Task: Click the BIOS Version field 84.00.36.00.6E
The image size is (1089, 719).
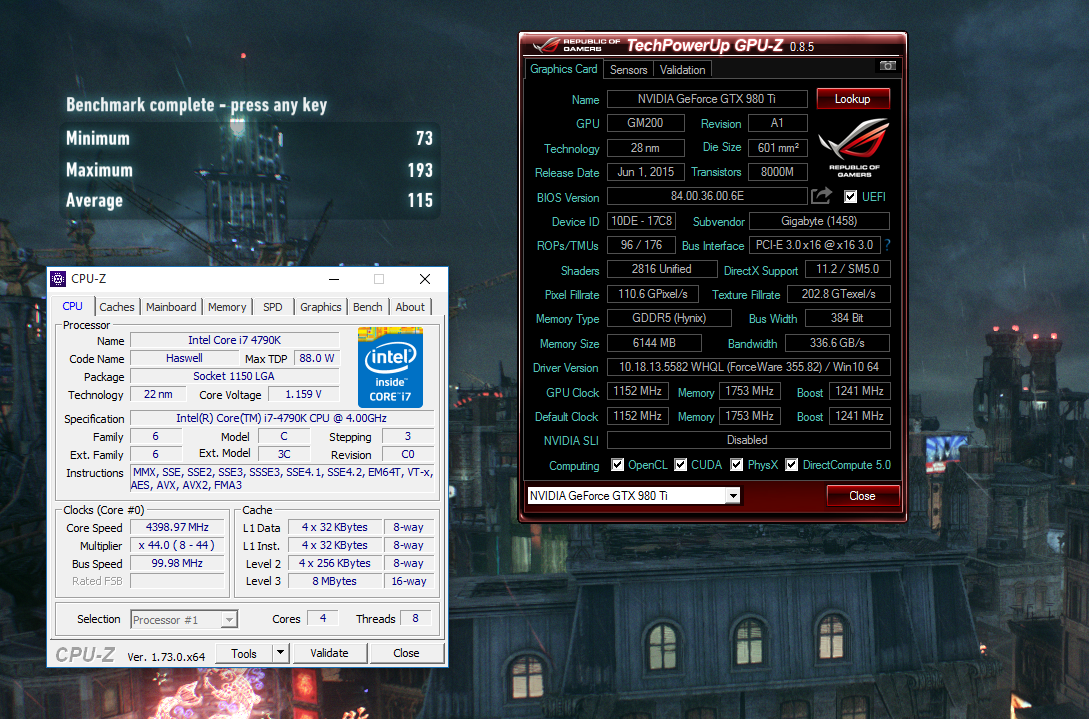Action: pos(707,196)
